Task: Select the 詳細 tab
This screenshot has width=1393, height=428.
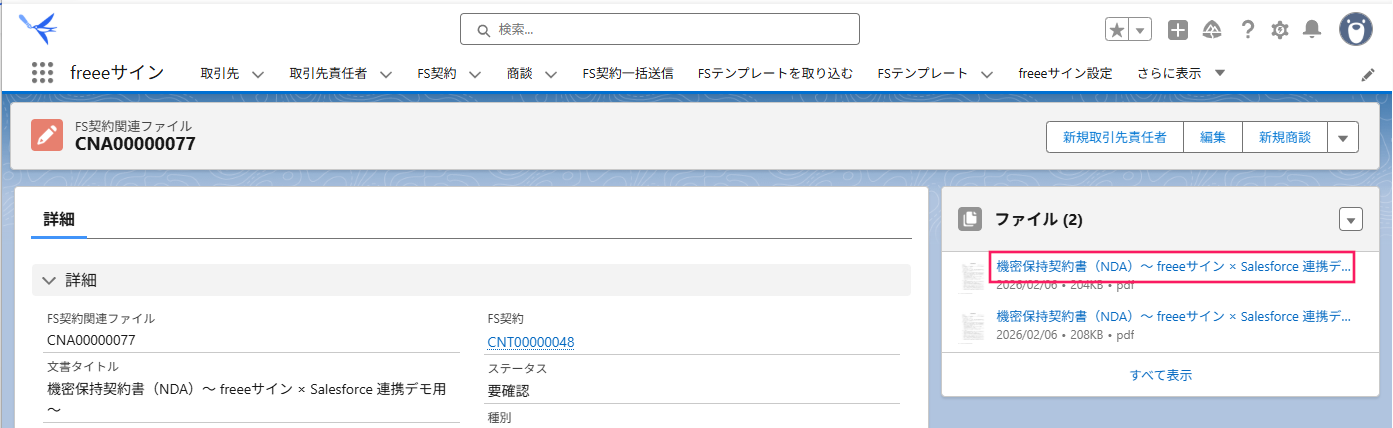Action: (59, 219)
